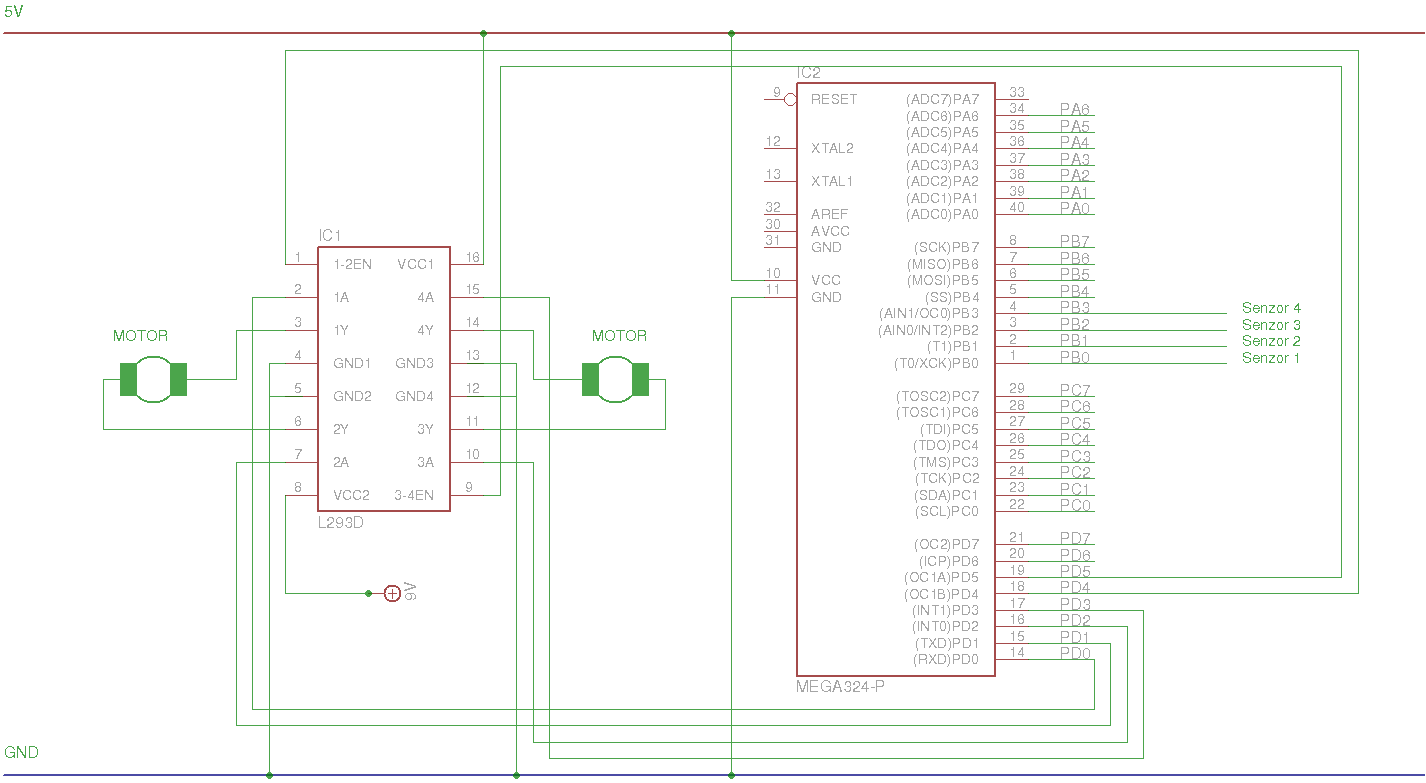This screenshot has width=1426, height=783.
Task: Click the AREF pin name
Action: point(829,214)
